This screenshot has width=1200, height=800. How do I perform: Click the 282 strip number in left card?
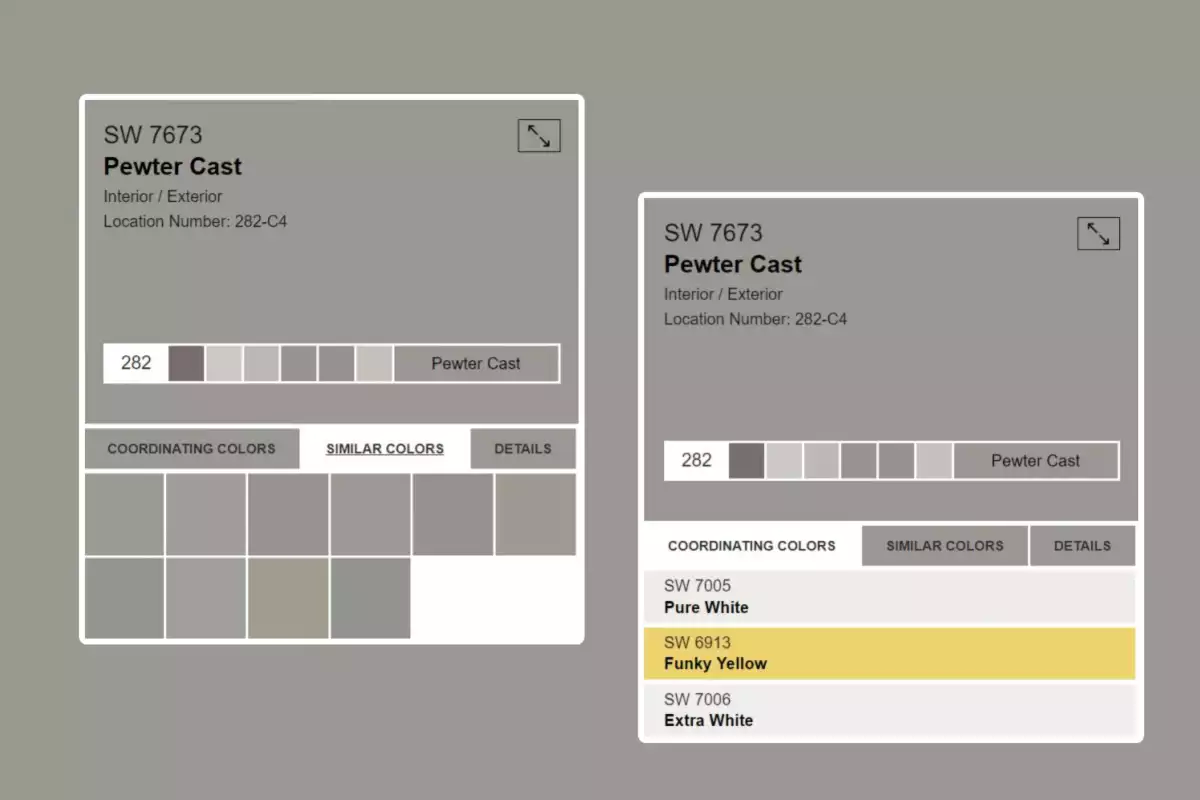click(x=136, y=363)
